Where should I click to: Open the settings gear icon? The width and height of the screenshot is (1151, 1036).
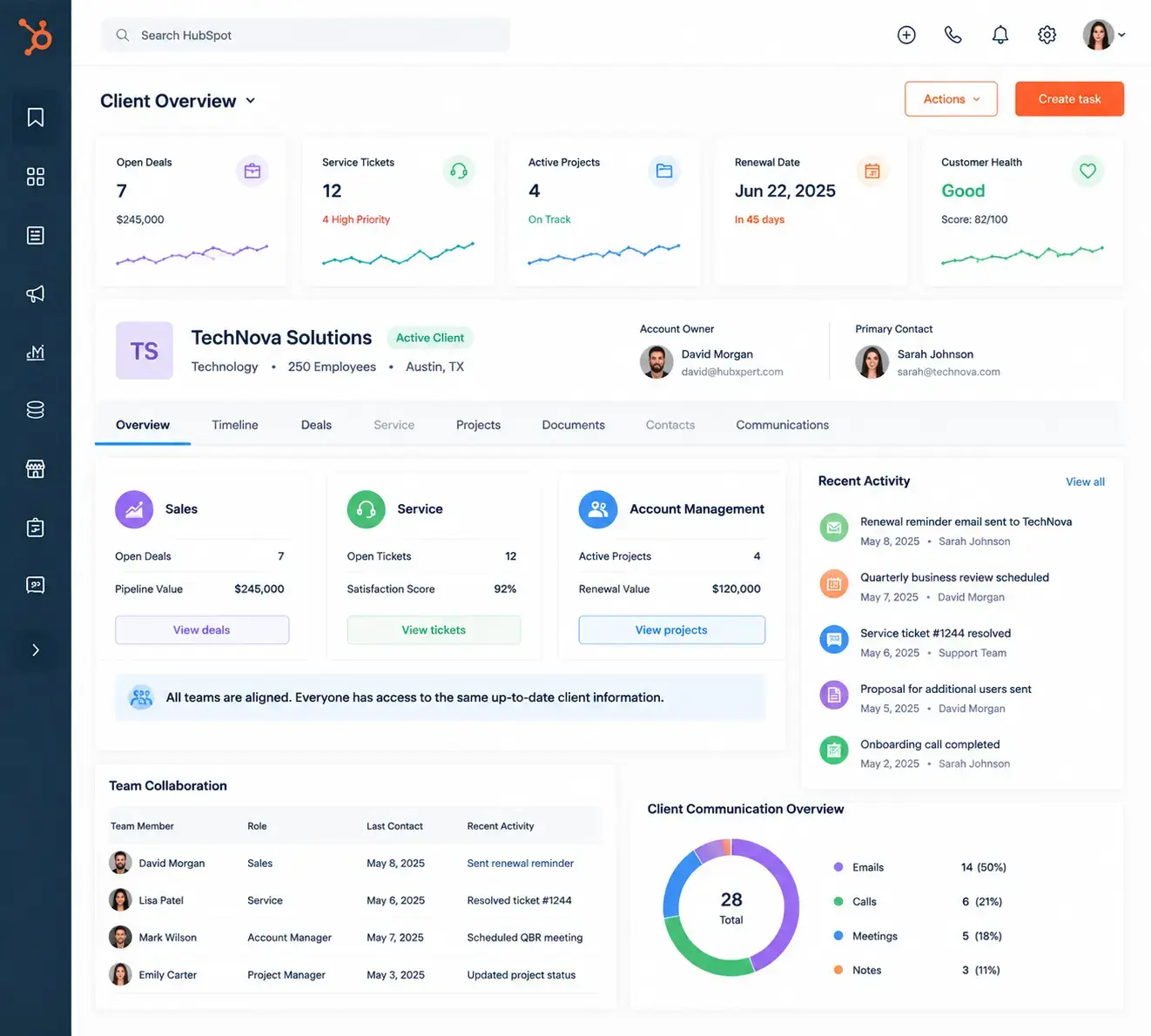click(1047, 35)
